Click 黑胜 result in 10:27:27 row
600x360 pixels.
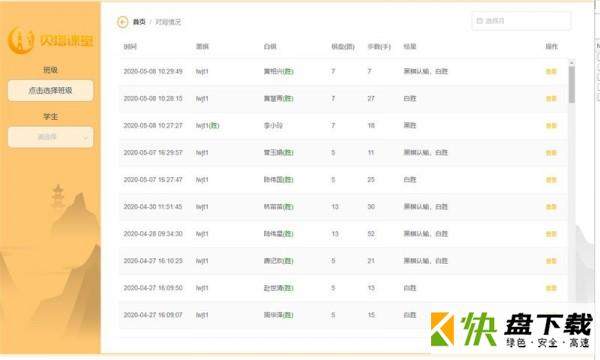coord(410,125)
